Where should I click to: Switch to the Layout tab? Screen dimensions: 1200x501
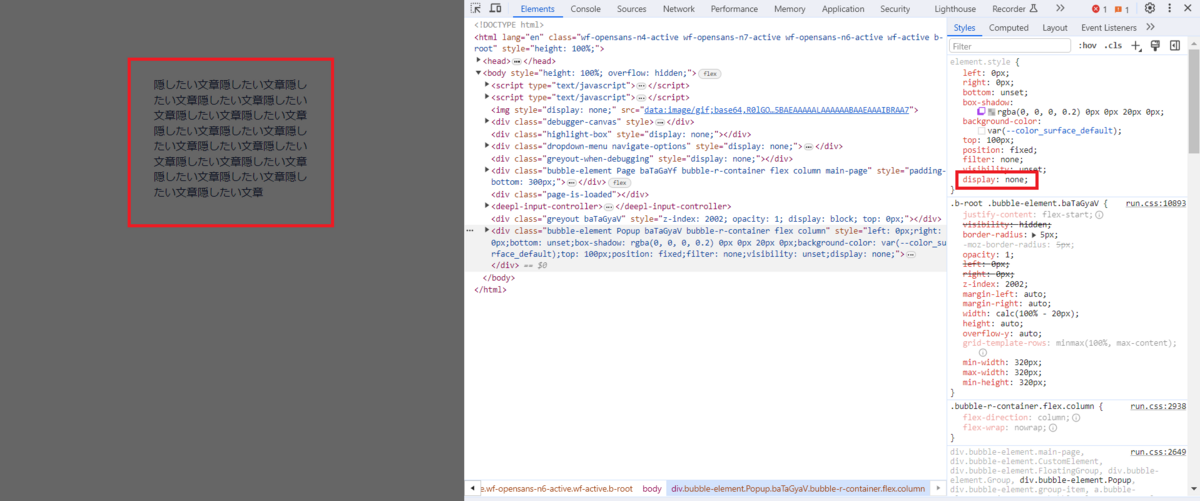(x=1055, y=28)
